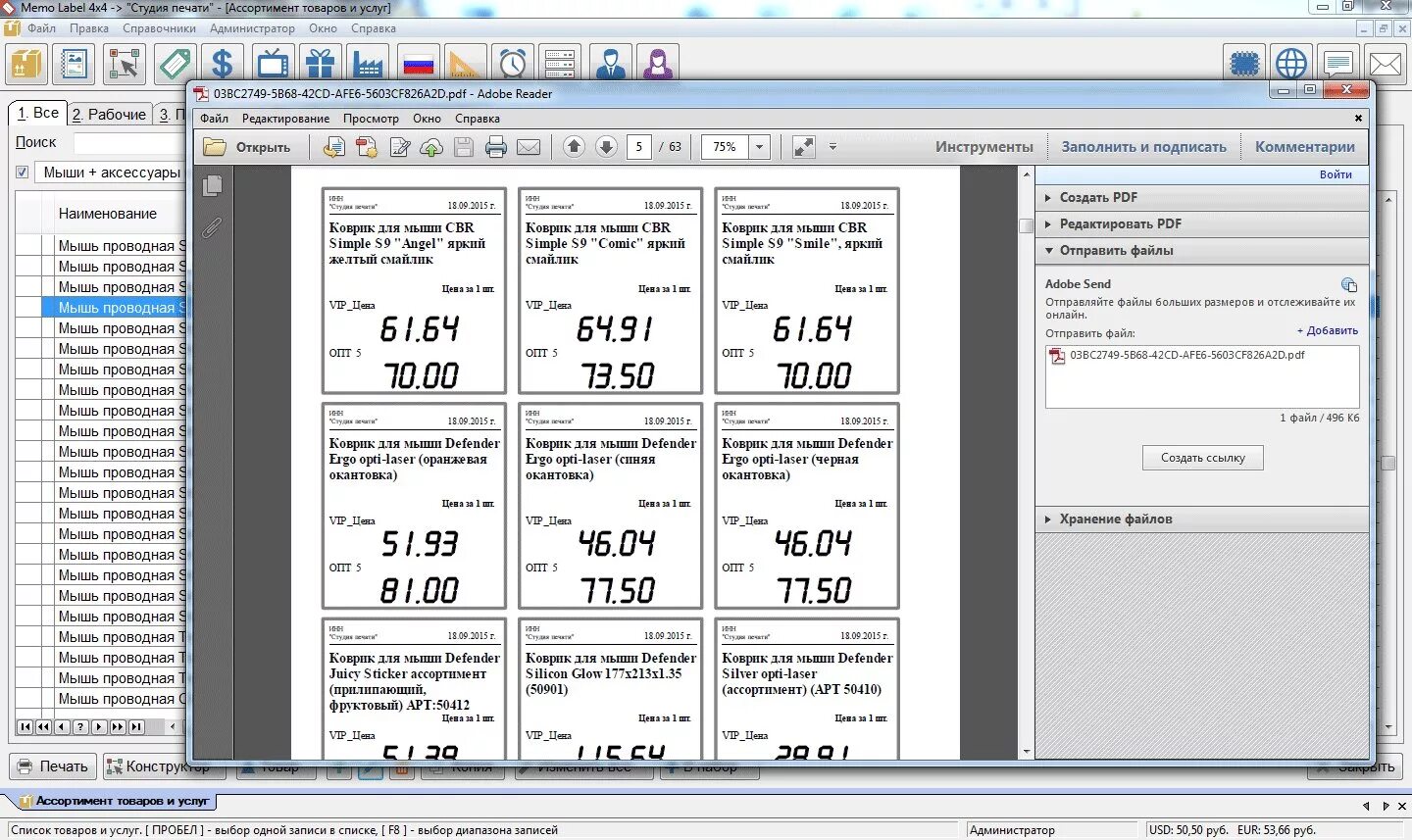Screen dimensions: 1412x840
Task: Click the globe web icon
Action: (x=1291, y=65)
